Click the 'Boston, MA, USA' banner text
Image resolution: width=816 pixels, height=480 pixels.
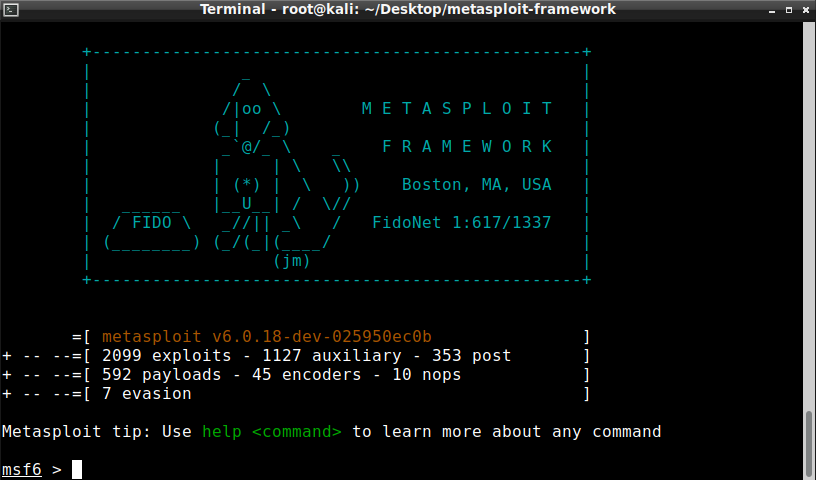pyautogui.click(x=476, y=185)
